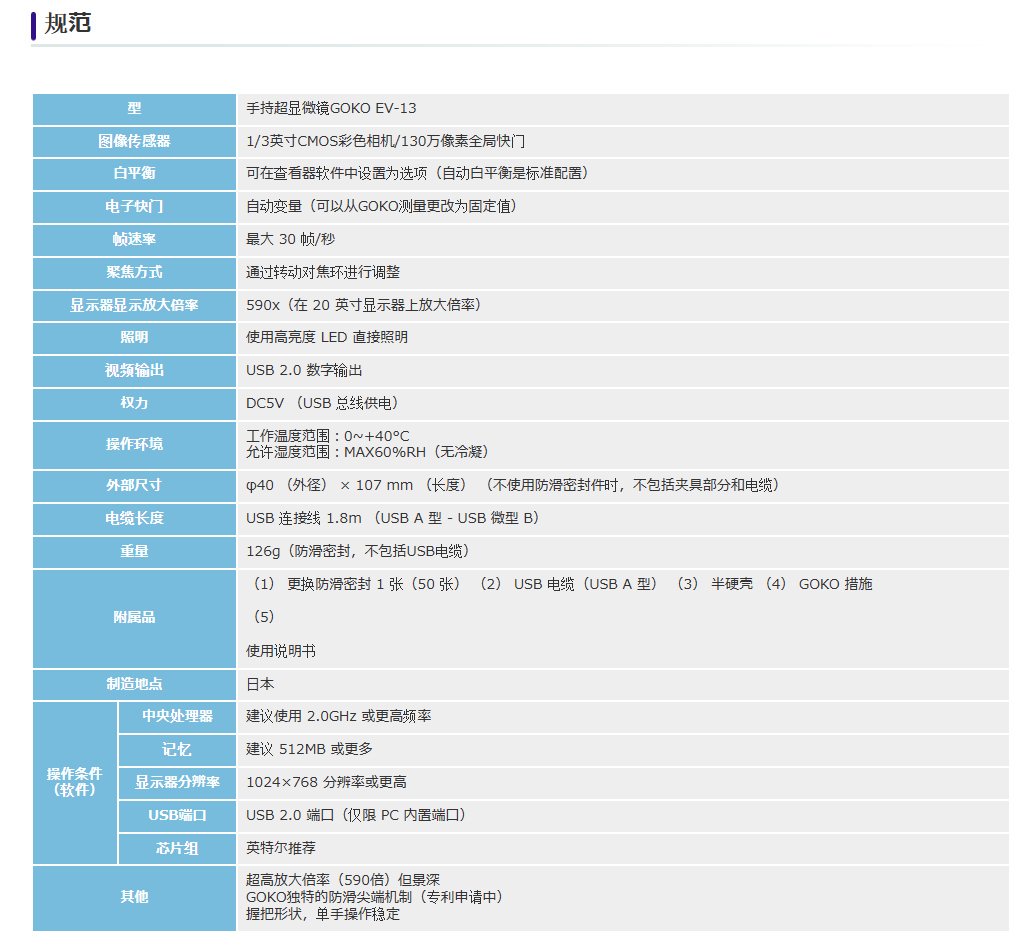Click the DC5V（USB 总线供电）value
Image resolution: width=1031 pixels, height=937 pixels.
point(324,404)
